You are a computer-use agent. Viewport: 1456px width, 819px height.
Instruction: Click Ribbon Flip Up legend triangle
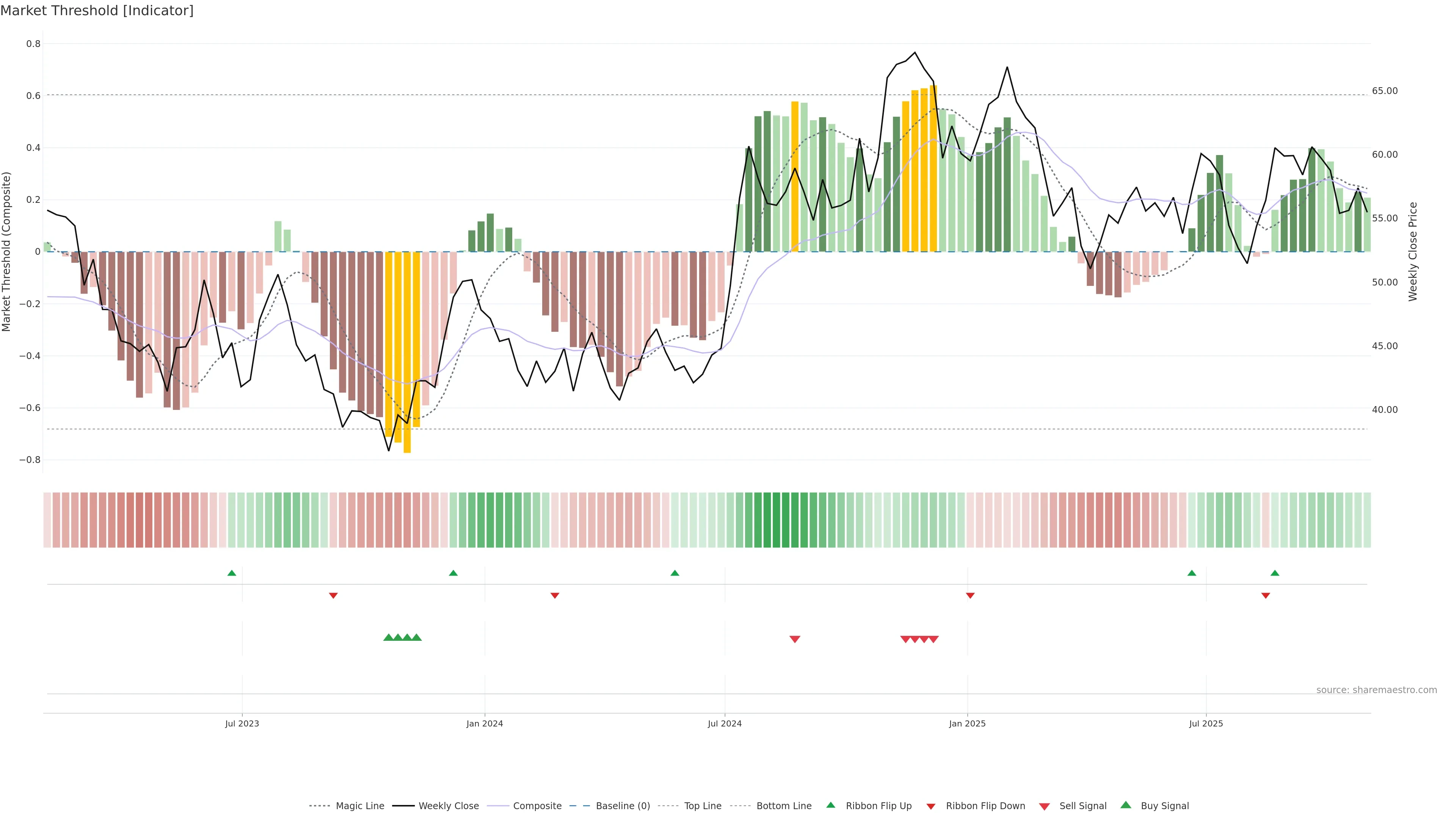coord(830,805)
